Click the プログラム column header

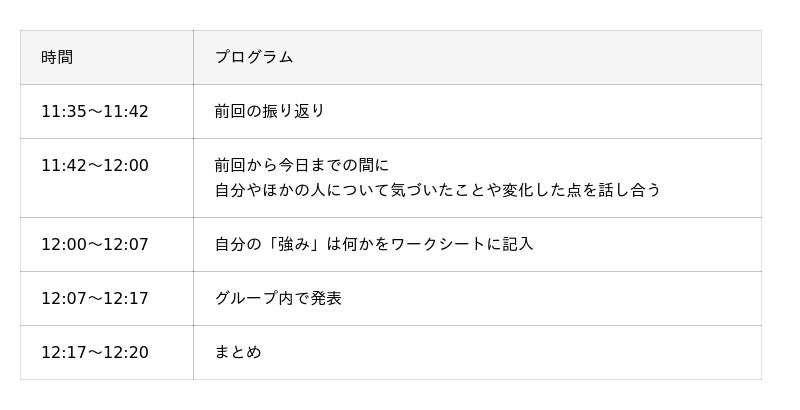(254, 57)
